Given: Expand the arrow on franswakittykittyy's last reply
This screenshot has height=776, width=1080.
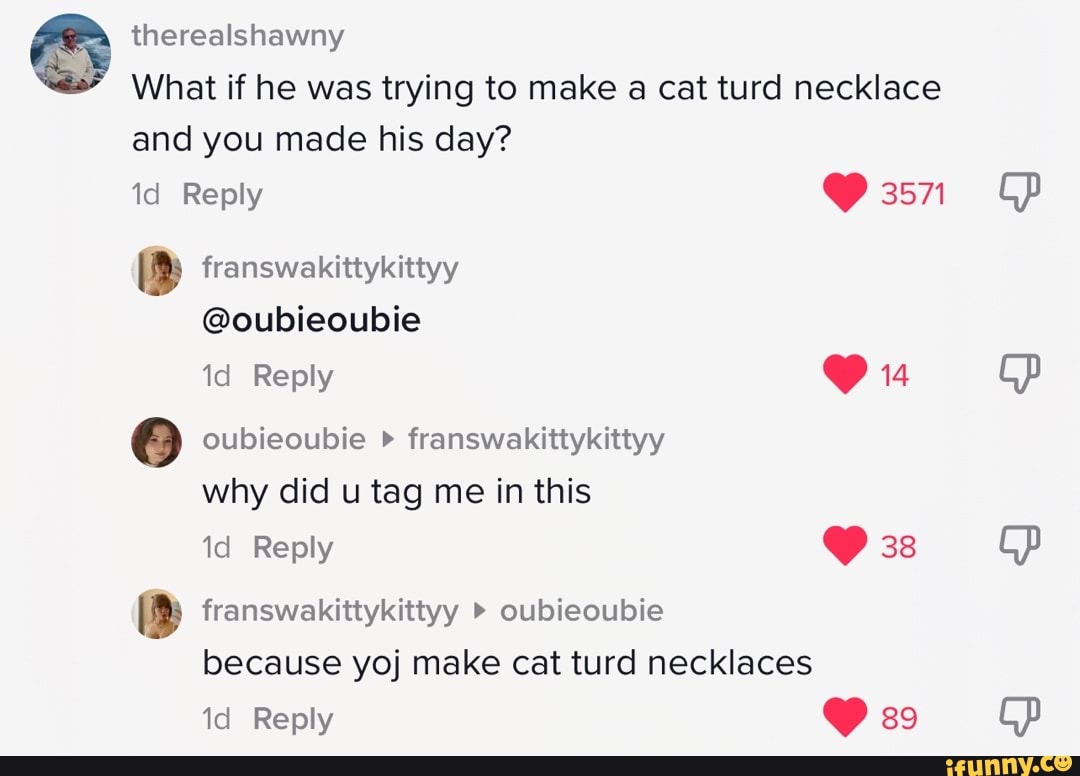Looking at the screenshot, I should click(481, 610).
